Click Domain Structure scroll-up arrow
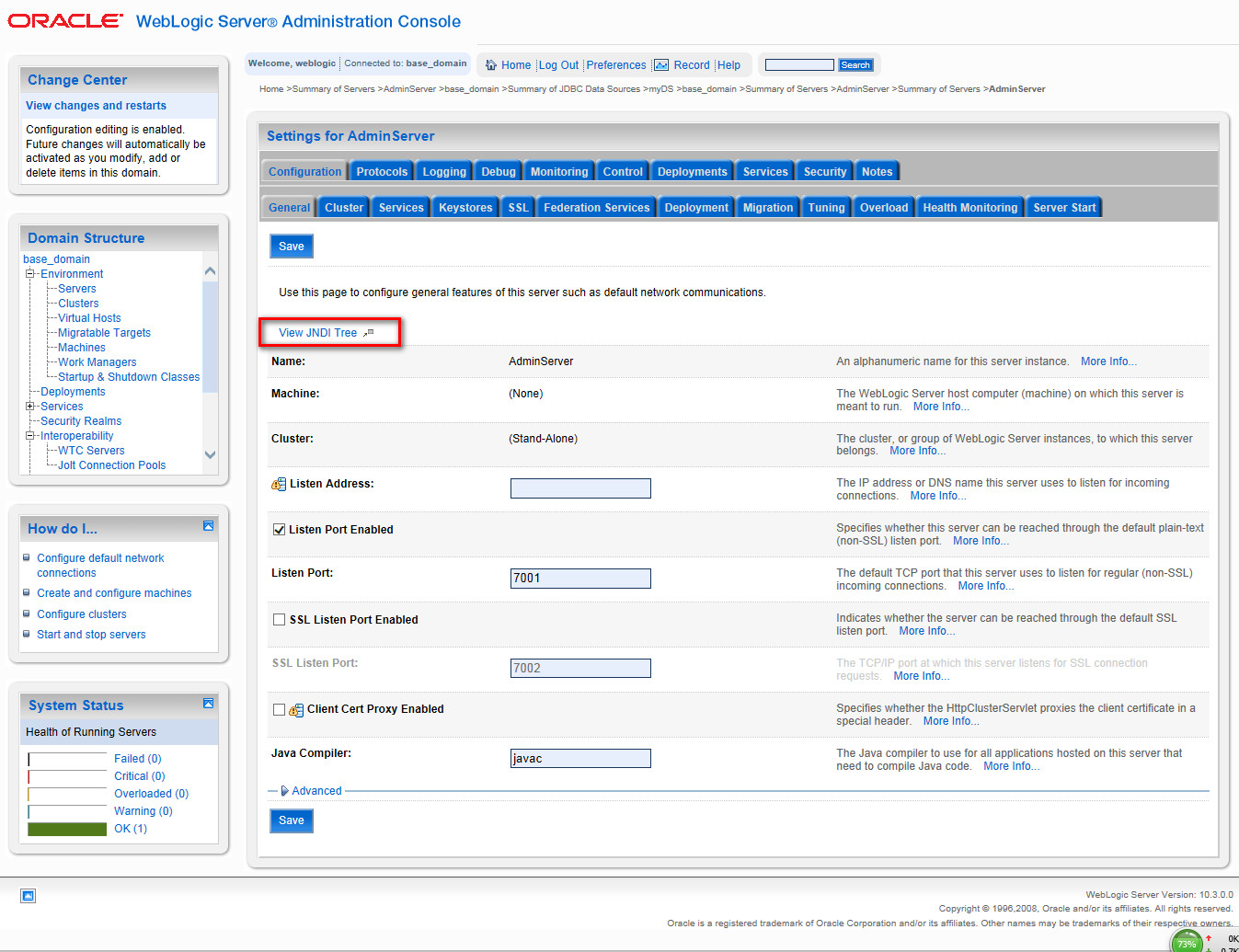The width and height of the screenshot is (1239, 952). [210, 271]
